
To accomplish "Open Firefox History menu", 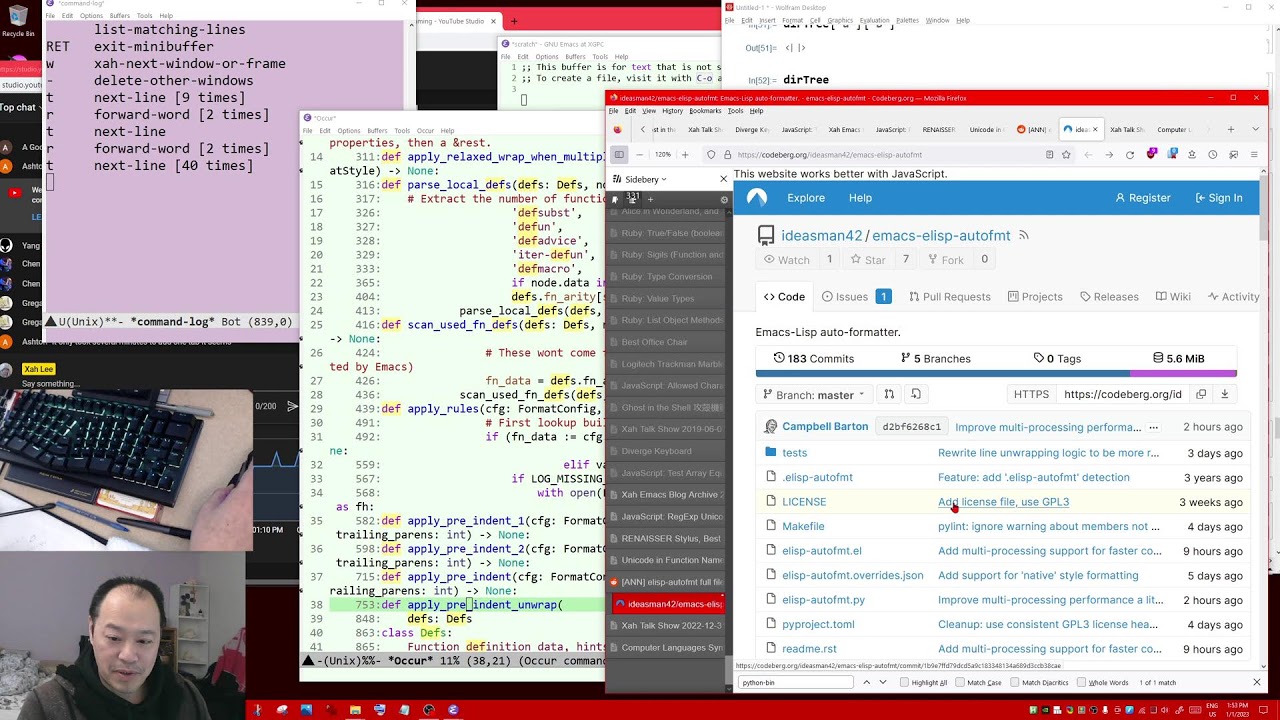I will tap(672, 111).
